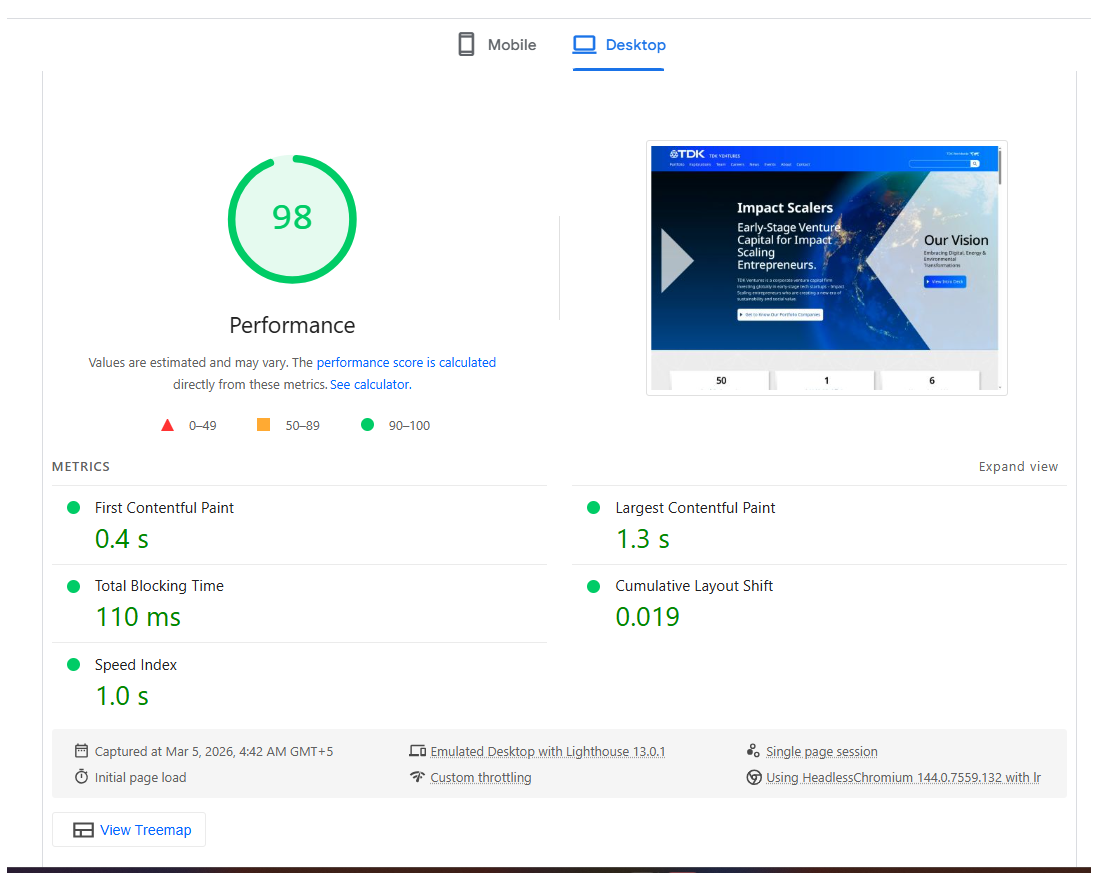The image size is (1098, 880).
Task: Open the See calculator link
Action: click(369, 384)
